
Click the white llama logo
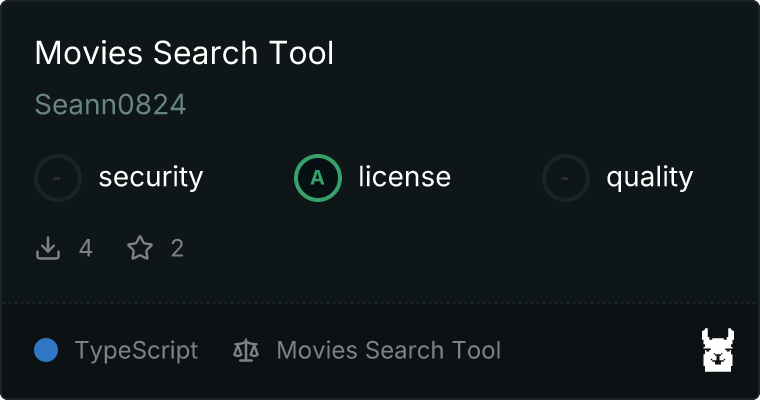coord(718,350)
